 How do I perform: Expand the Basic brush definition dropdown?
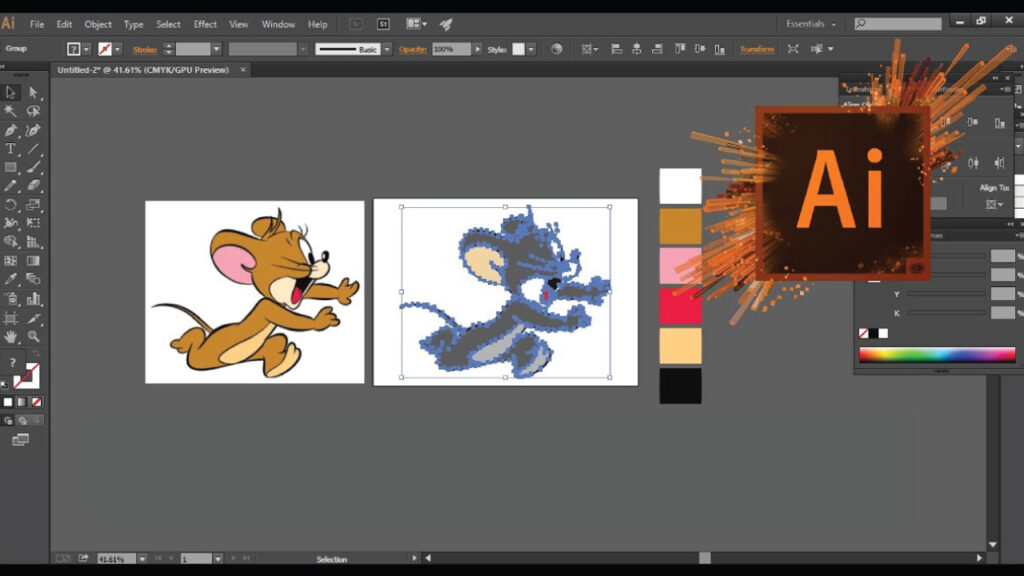click(387, 49)
